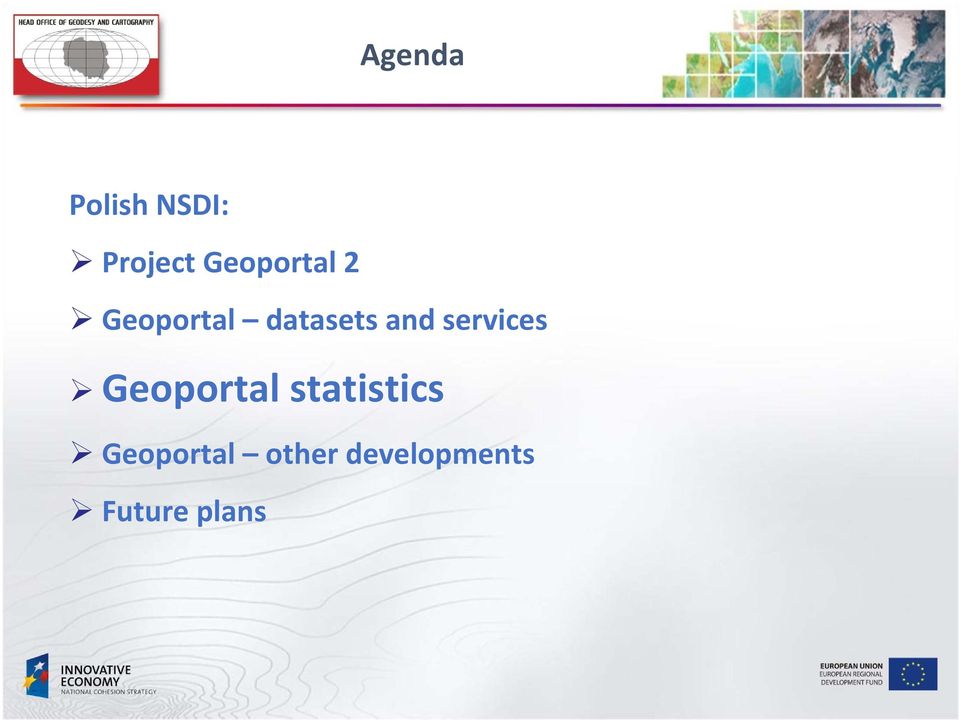
Task: Click 'Project Geoportal 2' agenda item
Action: 230,263
